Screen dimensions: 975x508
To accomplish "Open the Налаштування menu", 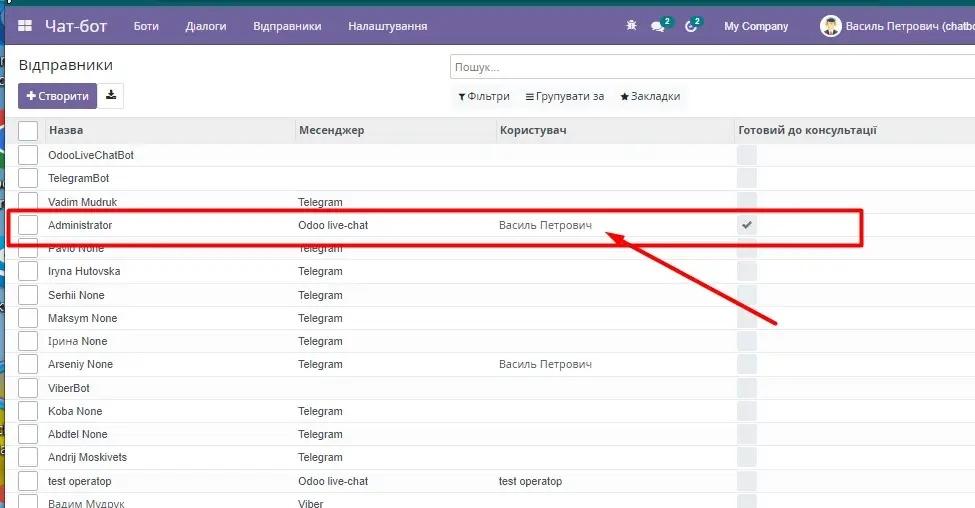I will [387, 26].
